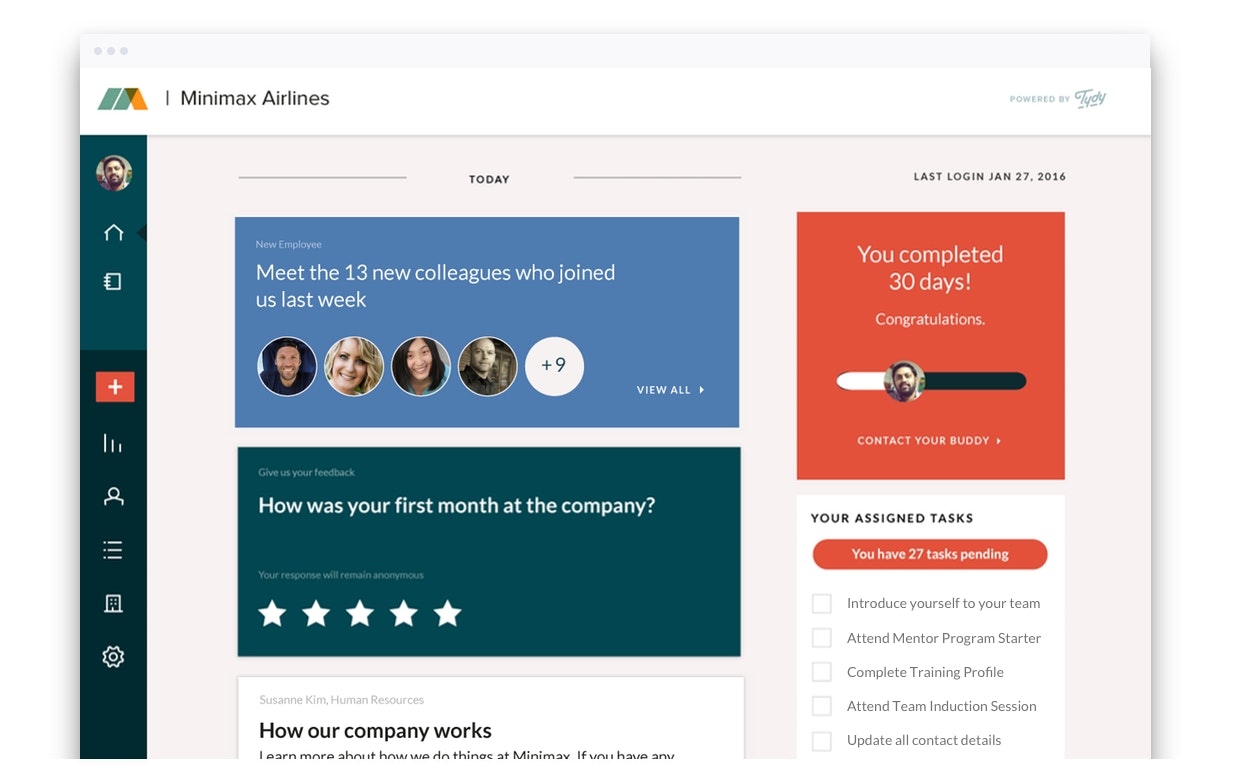Open third colleague photo, dark-haired woman
This screenshot has height=766, width=1235.
(421, 366)
